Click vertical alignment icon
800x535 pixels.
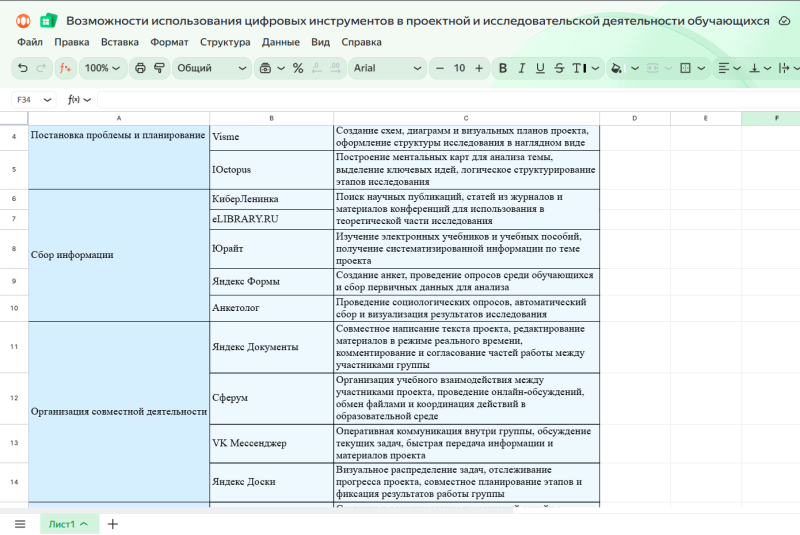pyautogui.click(x=754, y=68)
